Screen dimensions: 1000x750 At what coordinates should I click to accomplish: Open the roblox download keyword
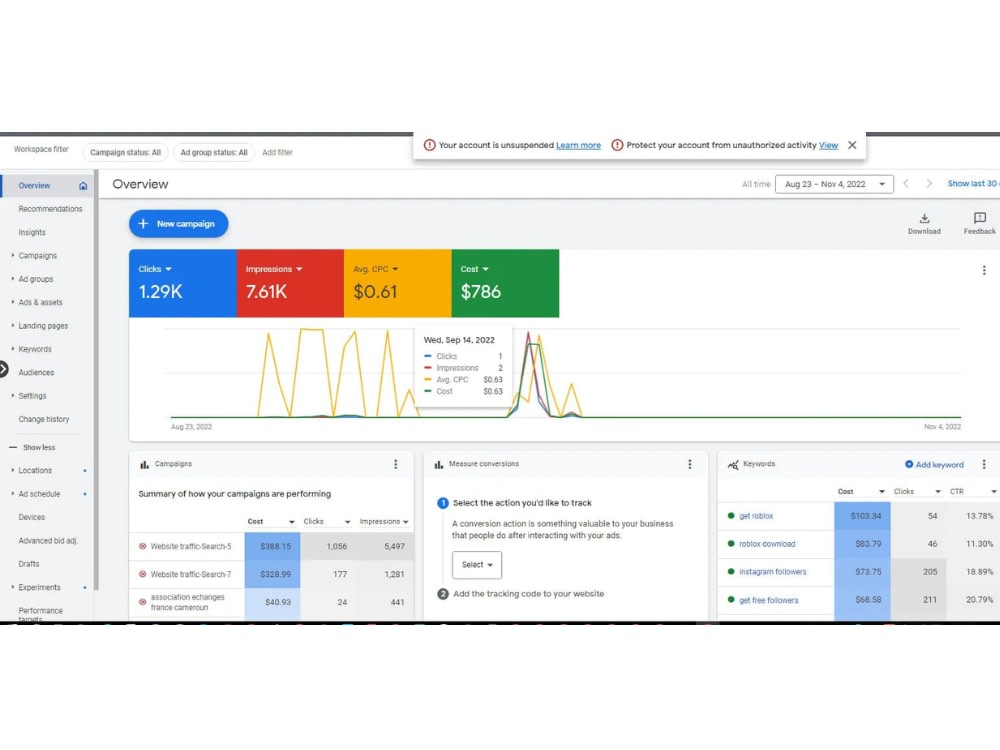tap(767, 544)
